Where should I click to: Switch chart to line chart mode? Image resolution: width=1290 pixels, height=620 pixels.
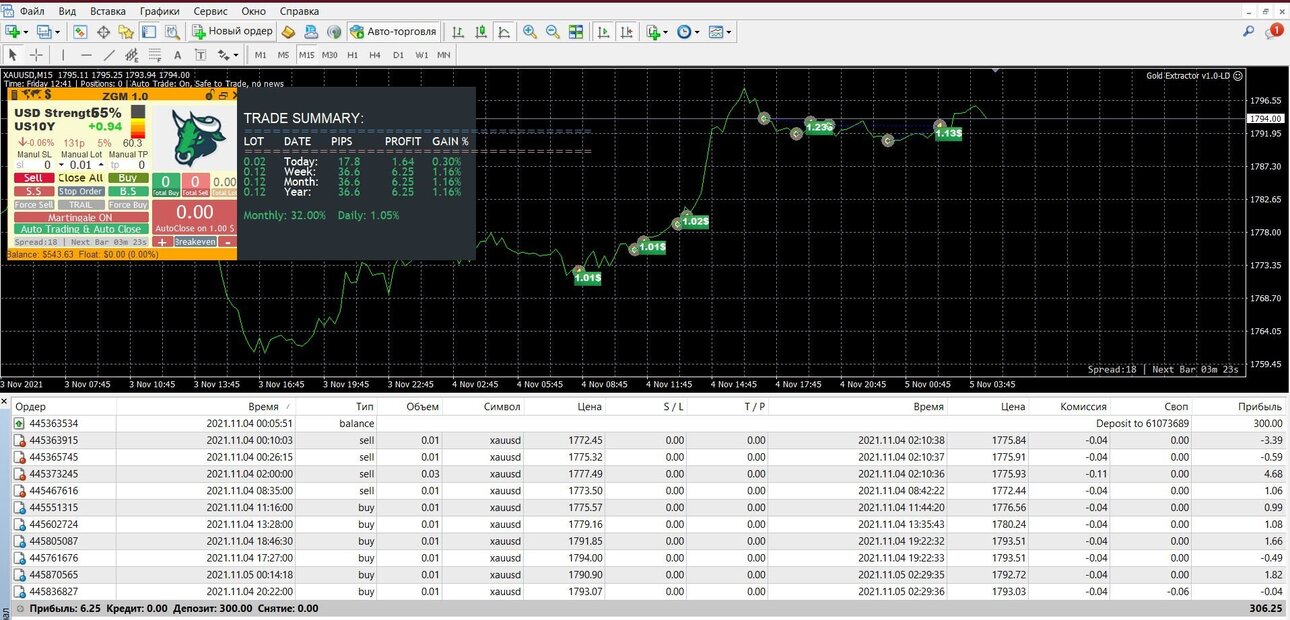pyautogui.click(x=504, y=32)
